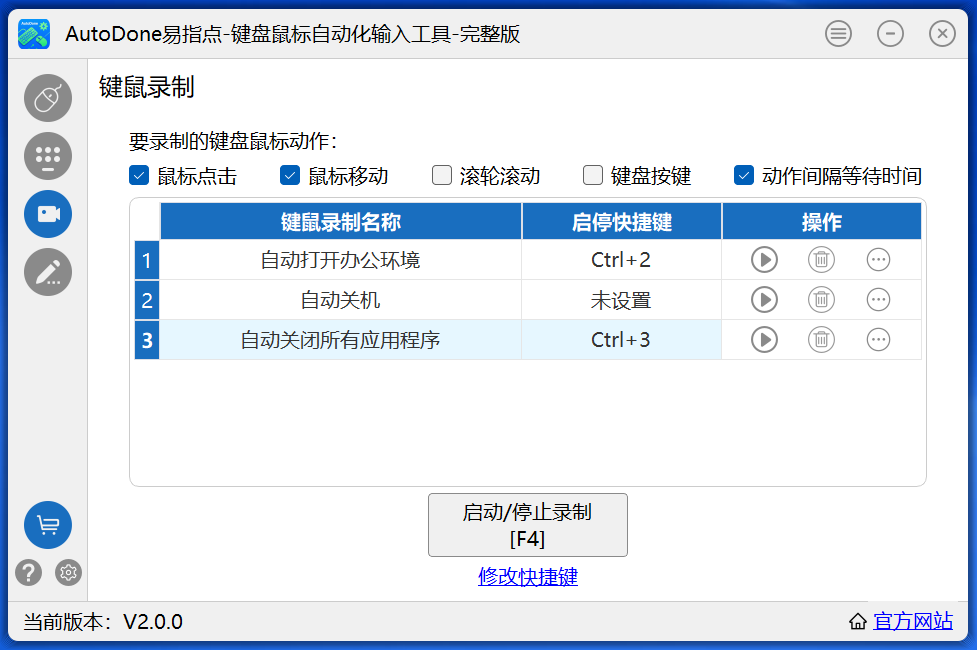Select the 自动关机 name cell
The image size is (977, 650).
(x=341, y=300)
